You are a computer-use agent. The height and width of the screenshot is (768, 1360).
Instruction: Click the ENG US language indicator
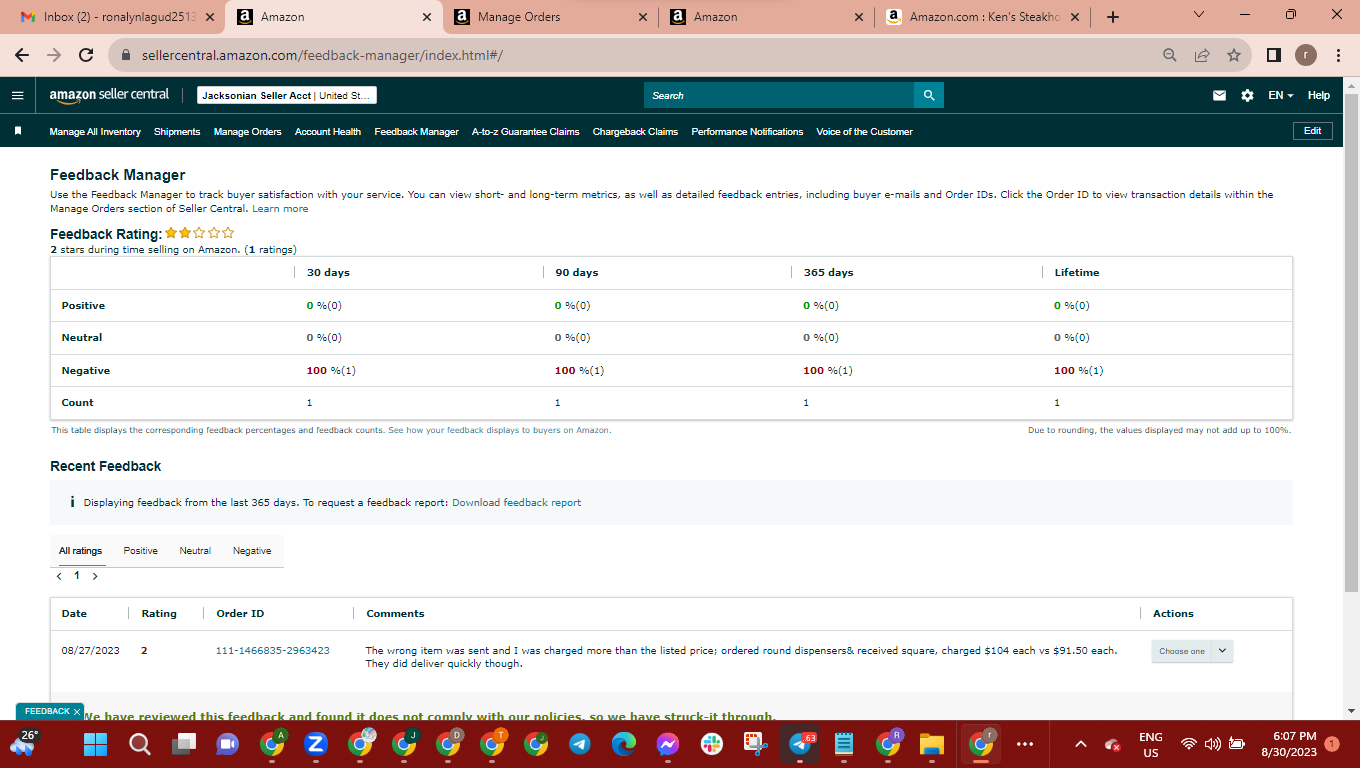click(x=1151, y=744)
